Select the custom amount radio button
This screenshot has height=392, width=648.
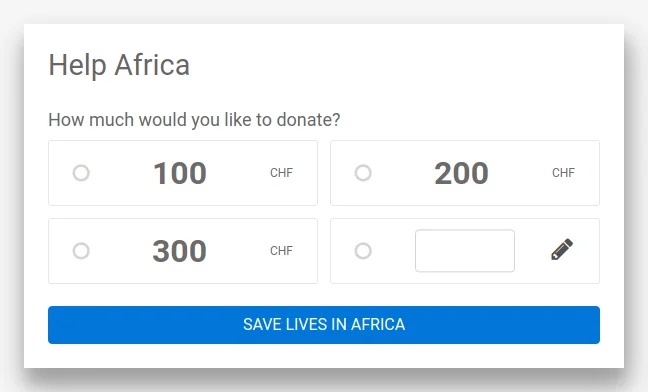(x=363, y=251)
